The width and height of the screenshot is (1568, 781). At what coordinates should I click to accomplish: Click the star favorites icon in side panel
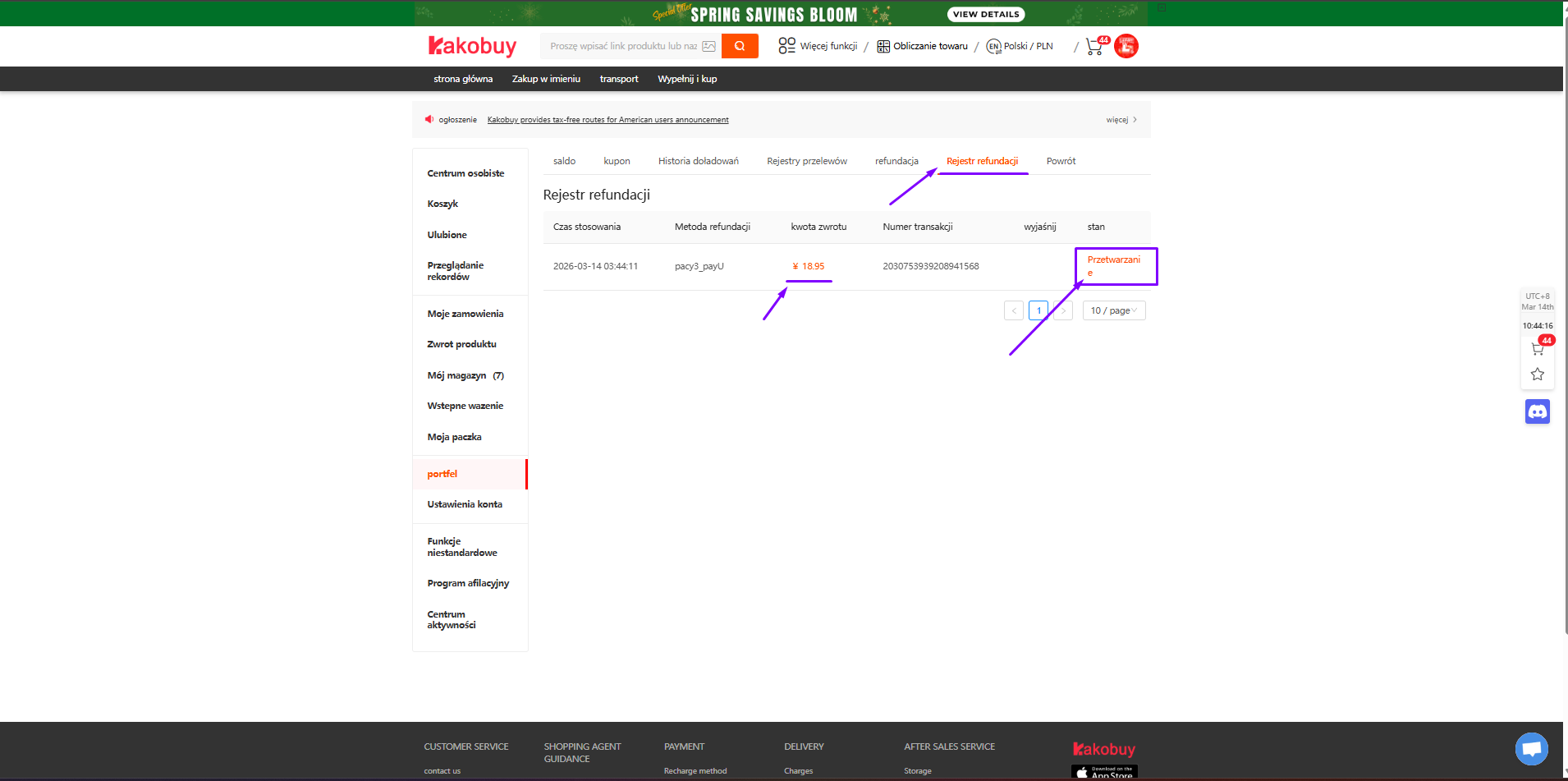coord(1537,374)
